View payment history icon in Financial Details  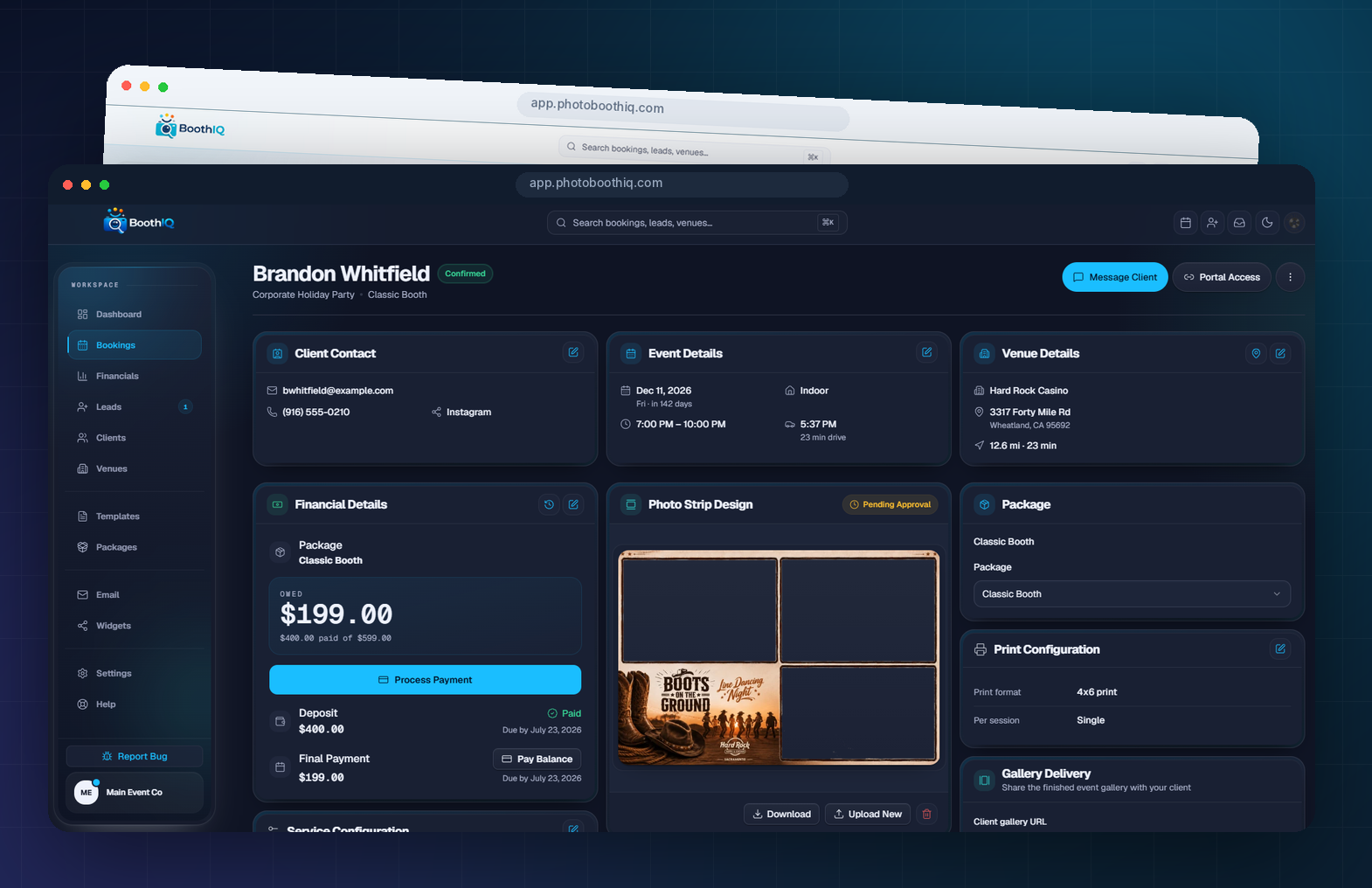tap(549, 504)
